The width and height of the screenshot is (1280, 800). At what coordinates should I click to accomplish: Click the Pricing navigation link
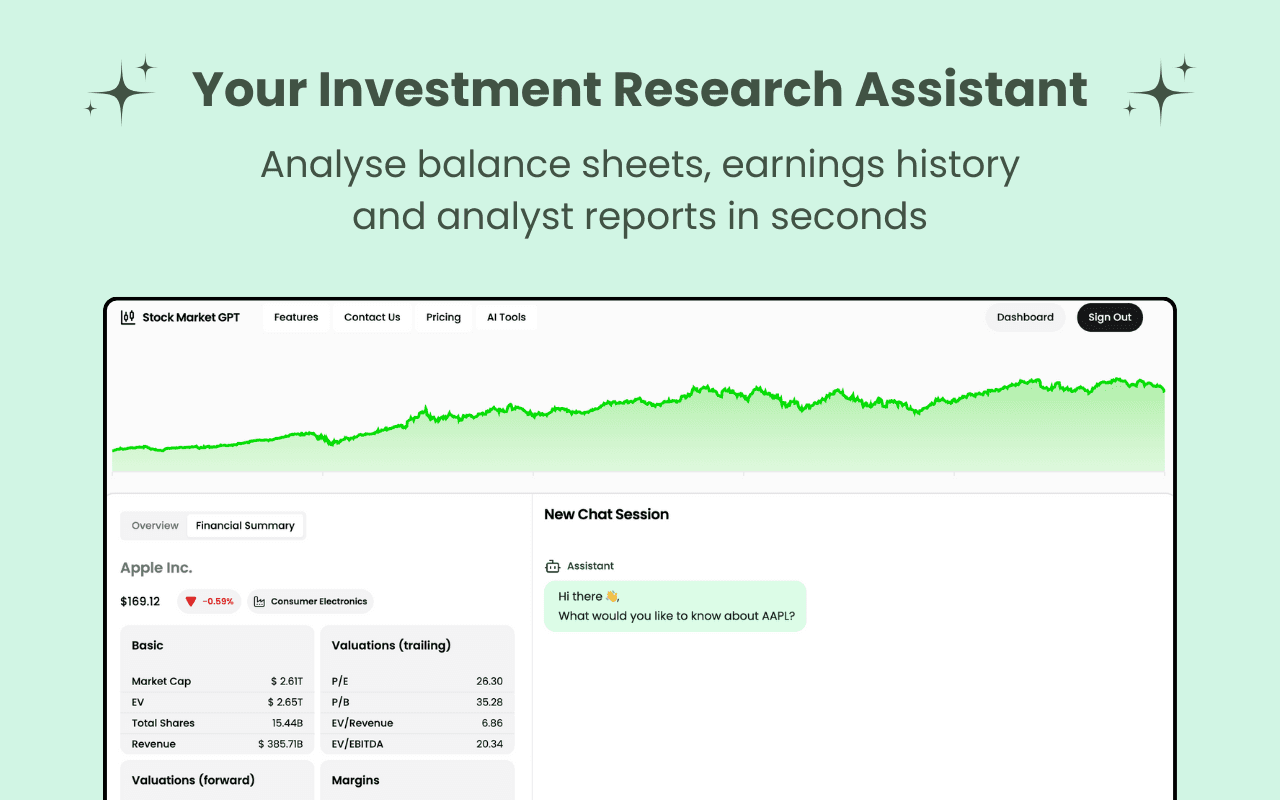(443, 317)
